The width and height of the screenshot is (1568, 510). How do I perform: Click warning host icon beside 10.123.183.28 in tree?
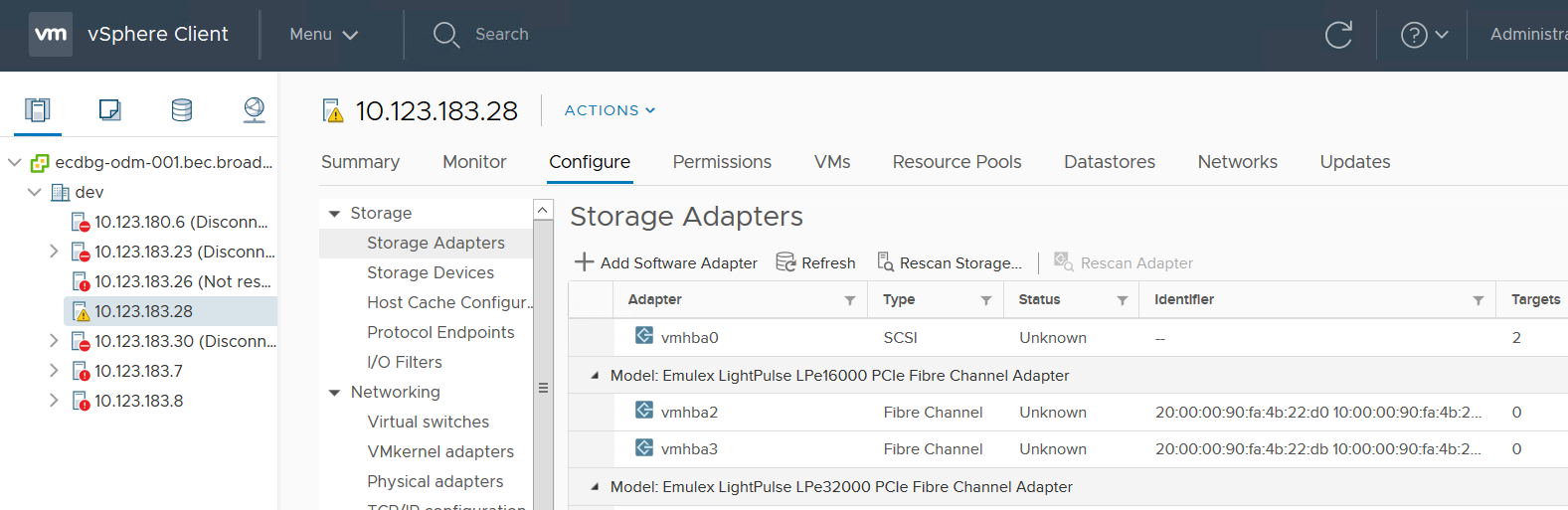[81, 311]
